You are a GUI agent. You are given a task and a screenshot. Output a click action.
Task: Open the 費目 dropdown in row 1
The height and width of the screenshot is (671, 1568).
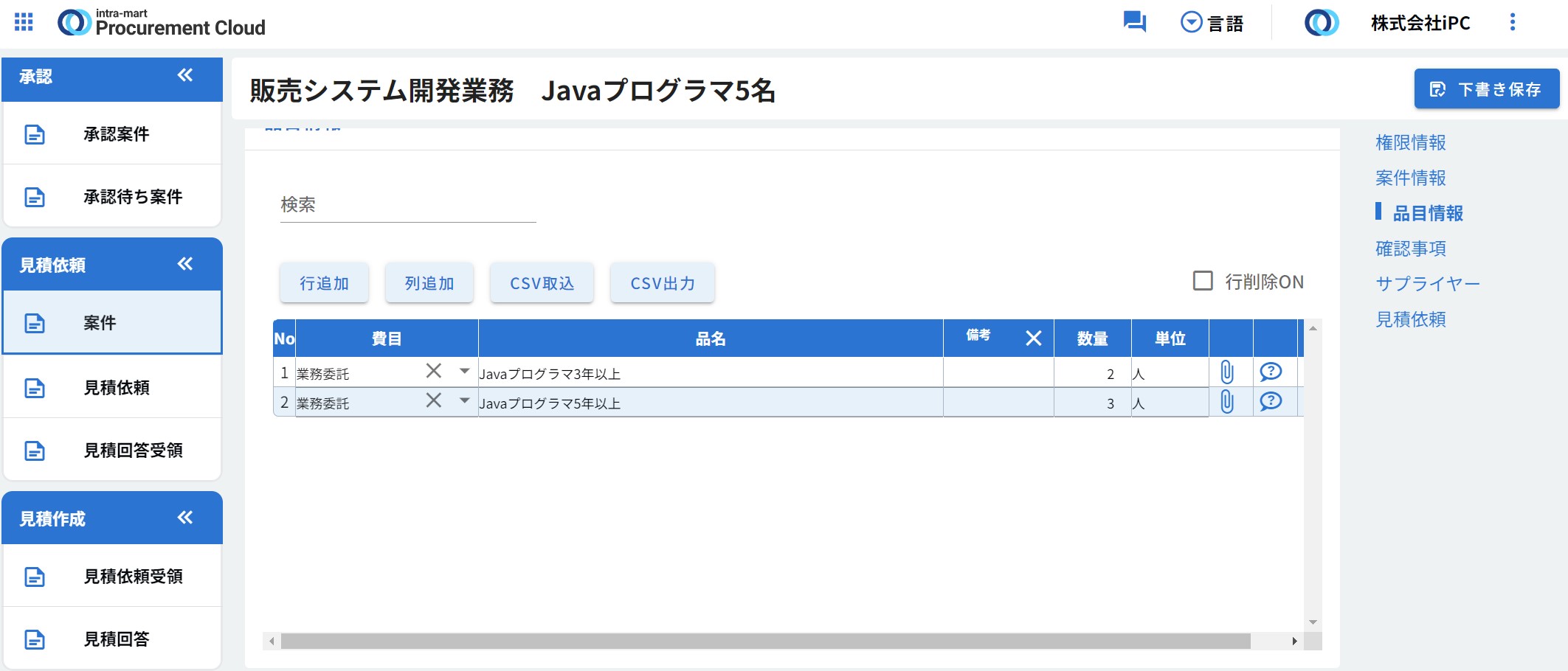point(464,371)
